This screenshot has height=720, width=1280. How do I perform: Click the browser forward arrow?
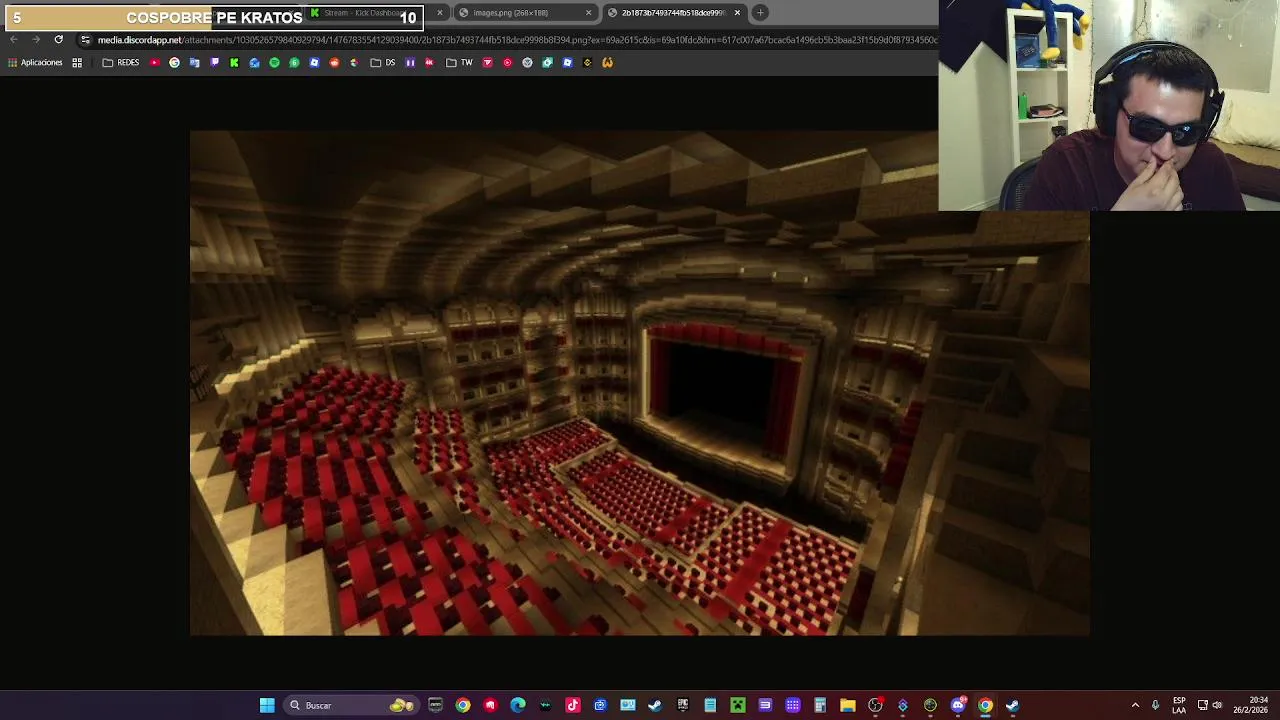[36, 40]
